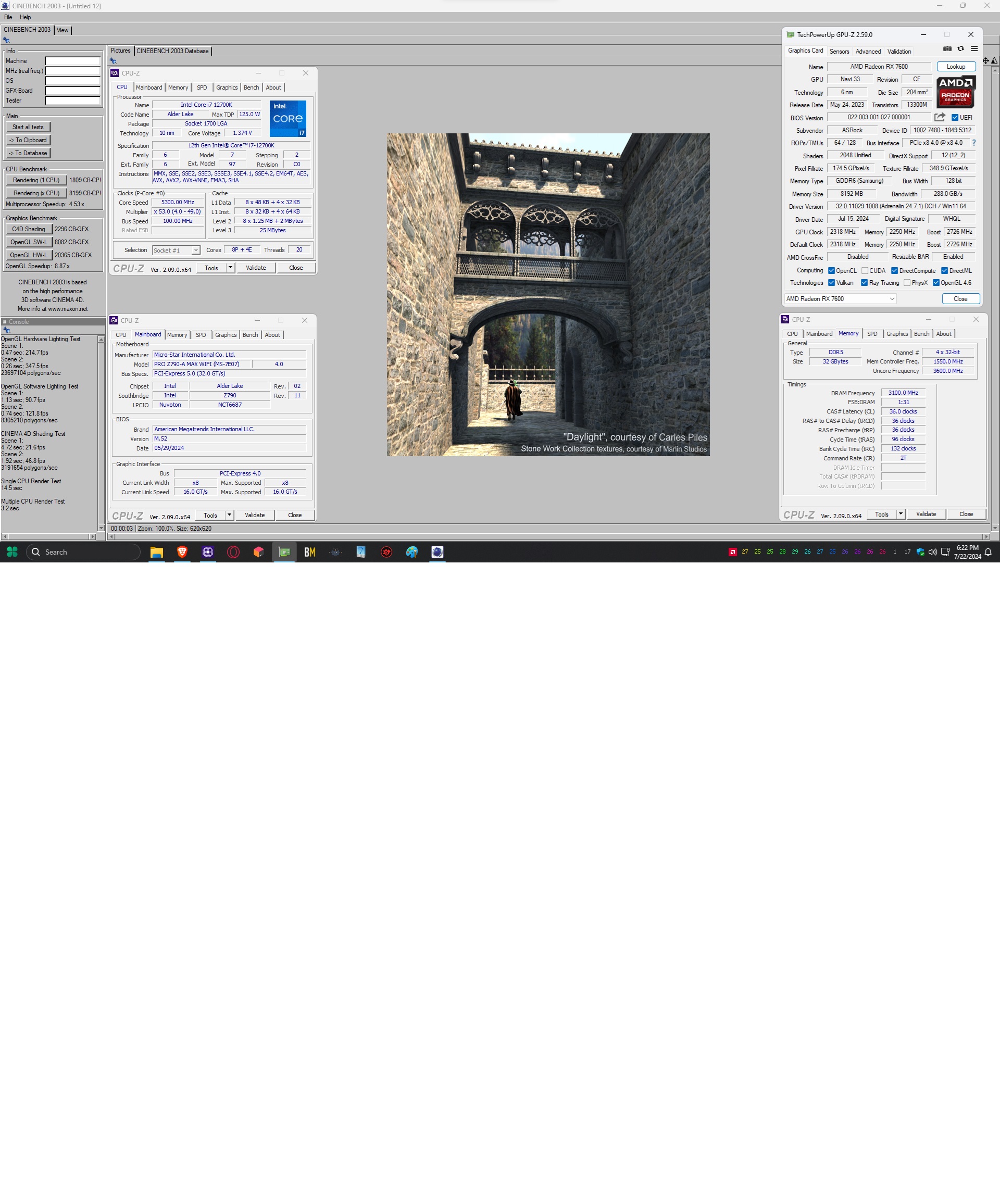The image size is (1000, 1204).
Task: Click the pin icon under Pictures tab
Action: (x=113, y=61)
